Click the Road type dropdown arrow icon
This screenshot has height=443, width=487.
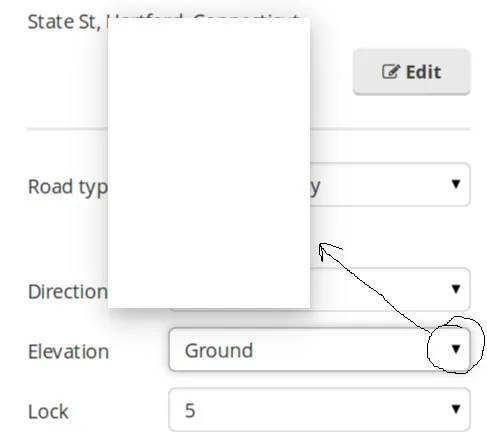(x=456, y=184)
